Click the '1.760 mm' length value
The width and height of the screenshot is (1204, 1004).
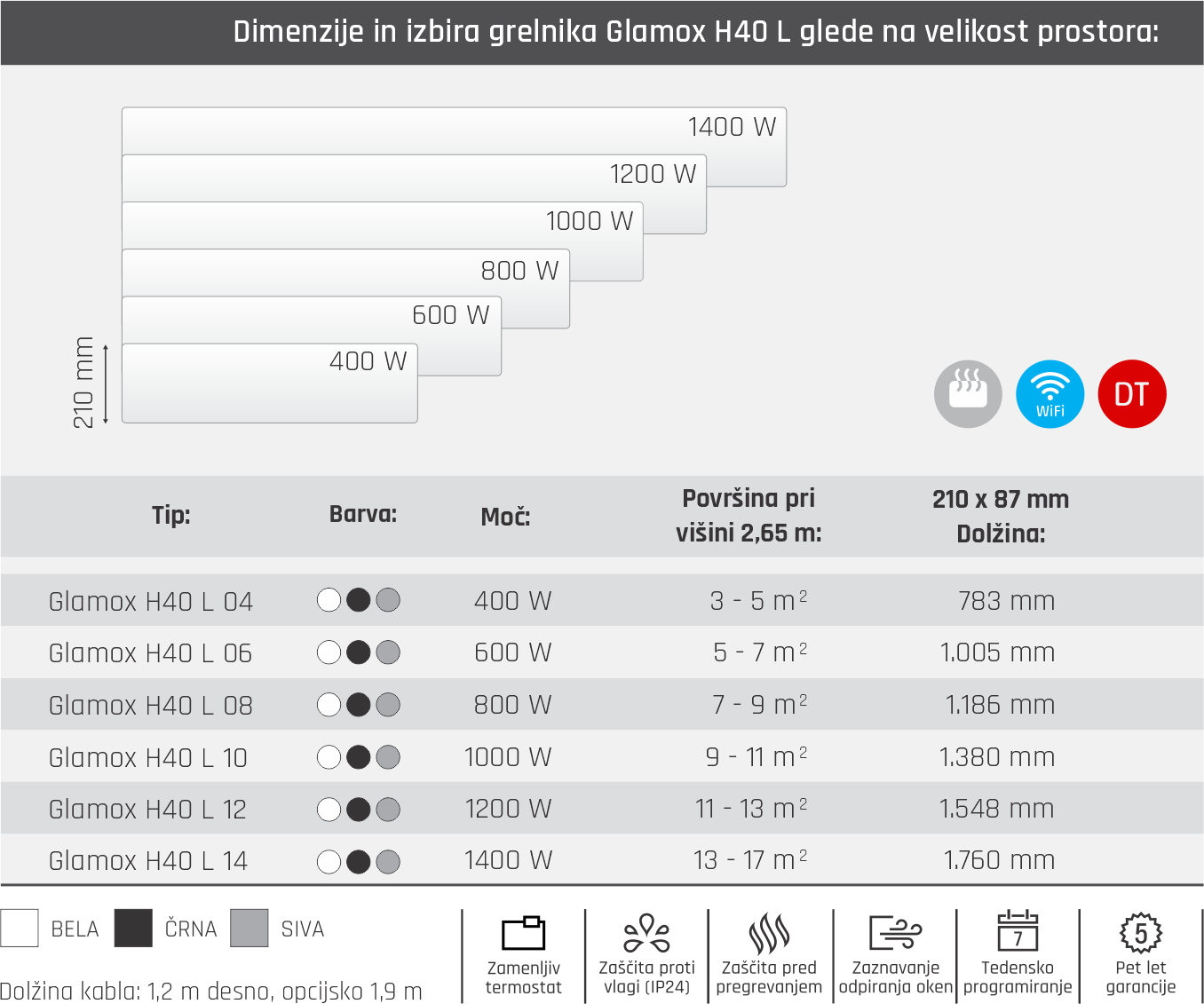[x=1000, y=860]
